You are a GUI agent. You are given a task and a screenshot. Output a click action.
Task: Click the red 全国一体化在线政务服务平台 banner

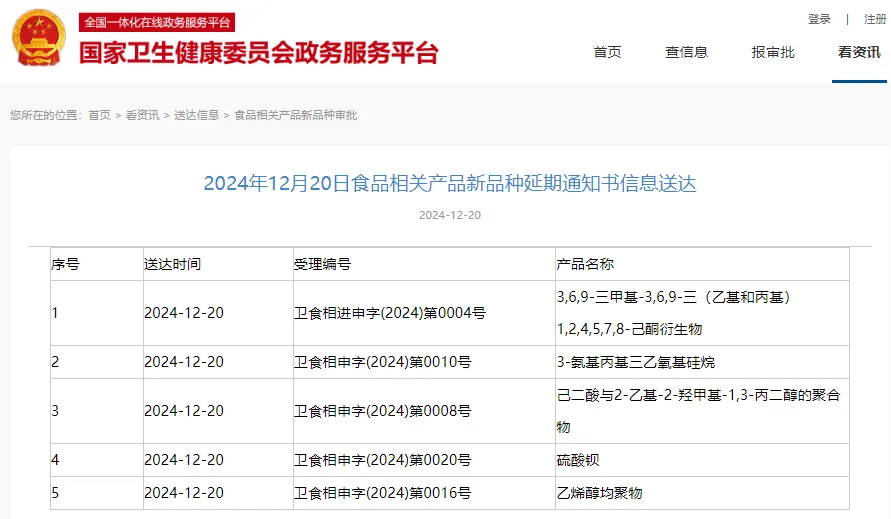[x=157, y=22]
